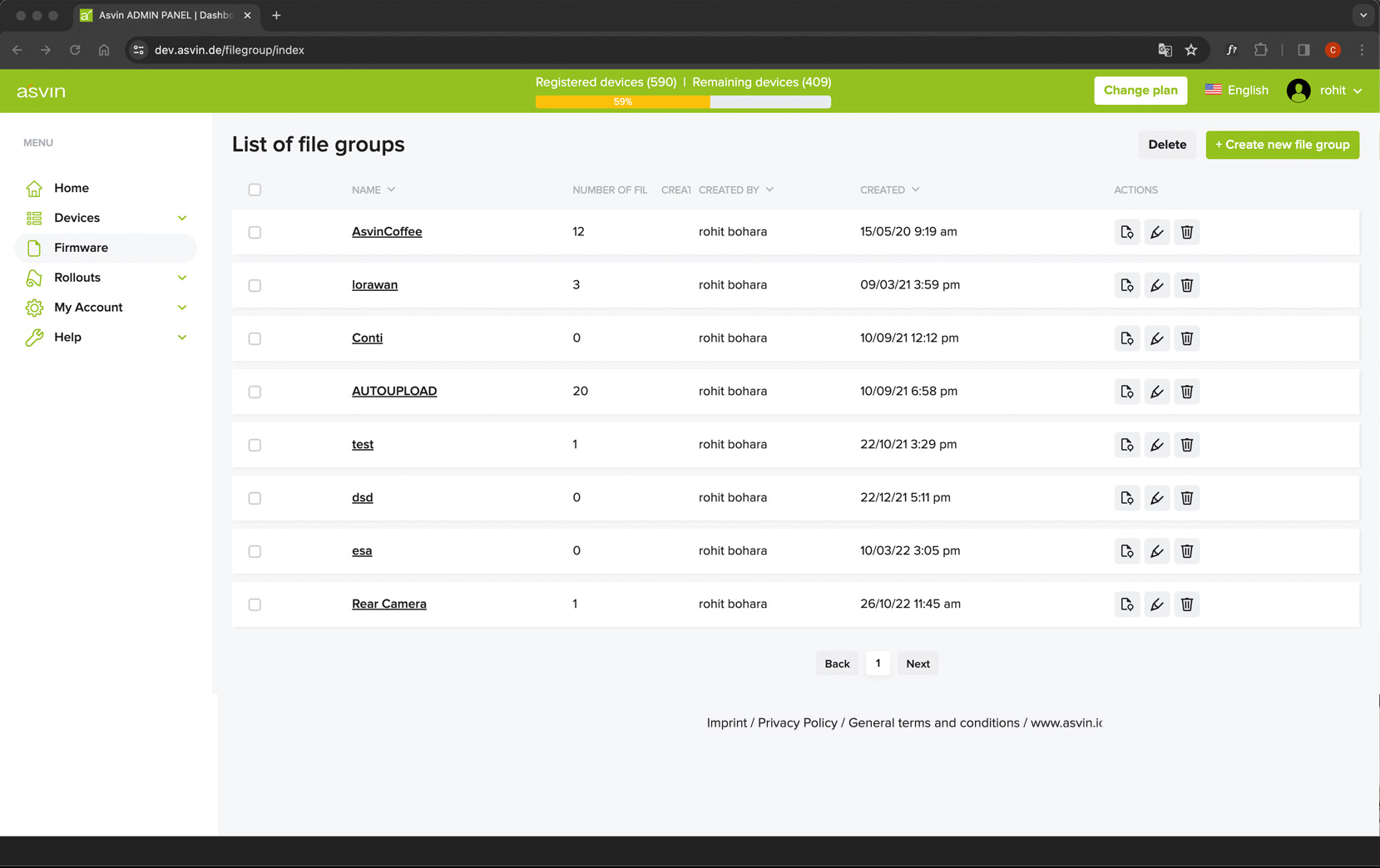
Task: Edit the Rear Camera group with pen icon
Action: tap(1156, 604)
